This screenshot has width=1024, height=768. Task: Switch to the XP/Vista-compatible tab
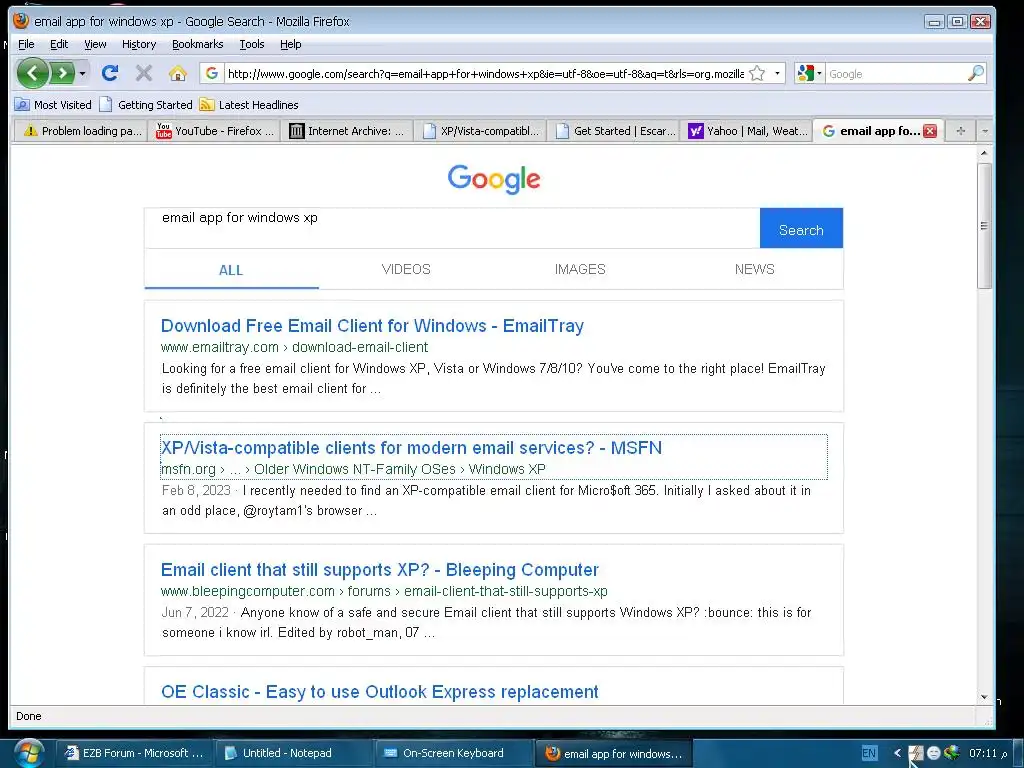pyautogui.click(x=481, y=131)
